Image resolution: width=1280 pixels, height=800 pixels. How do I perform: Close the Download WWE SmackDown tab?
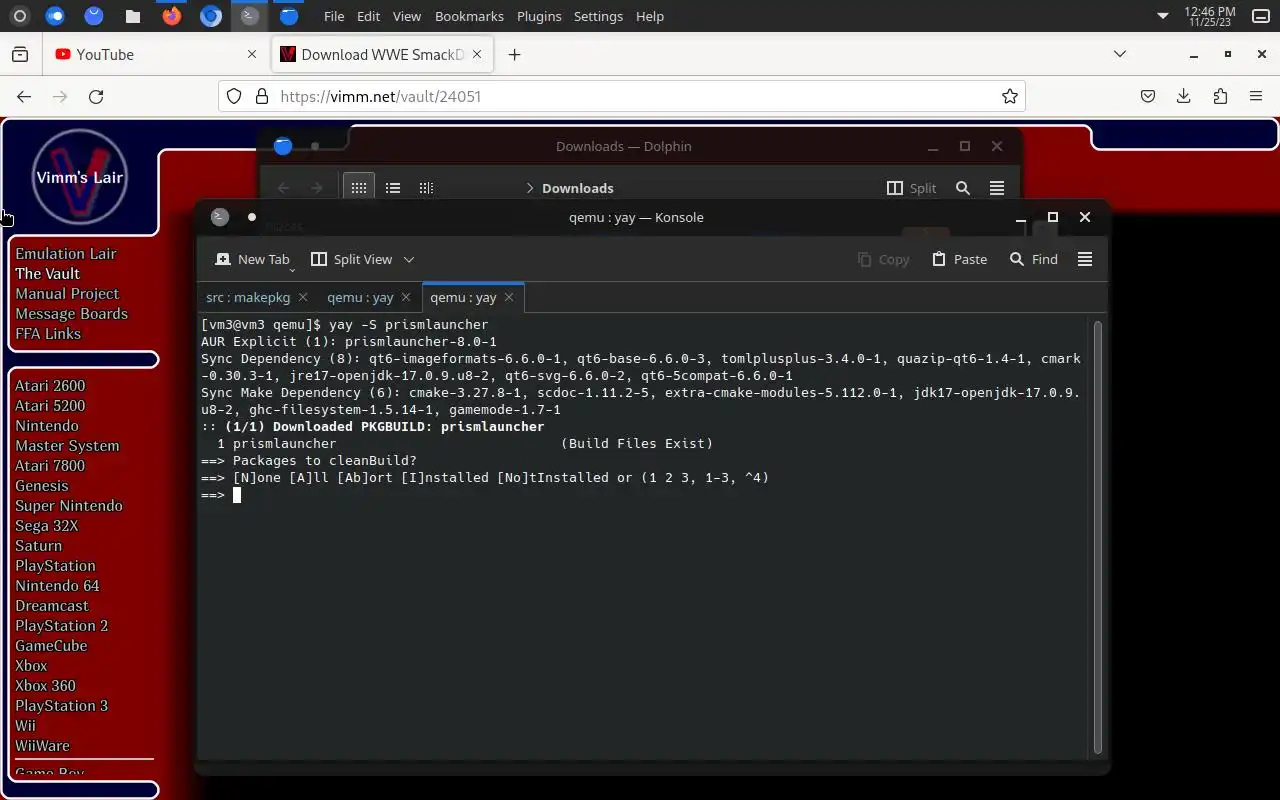477,54
